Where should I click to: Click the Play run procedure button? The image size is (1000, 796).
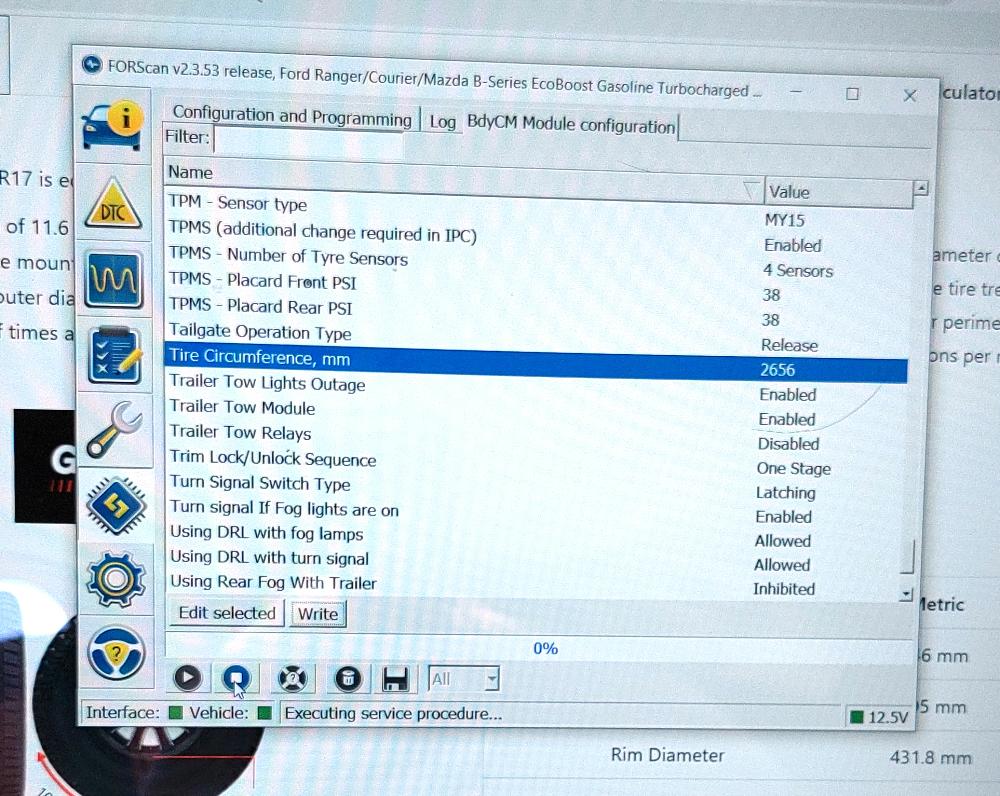(188, 677)
